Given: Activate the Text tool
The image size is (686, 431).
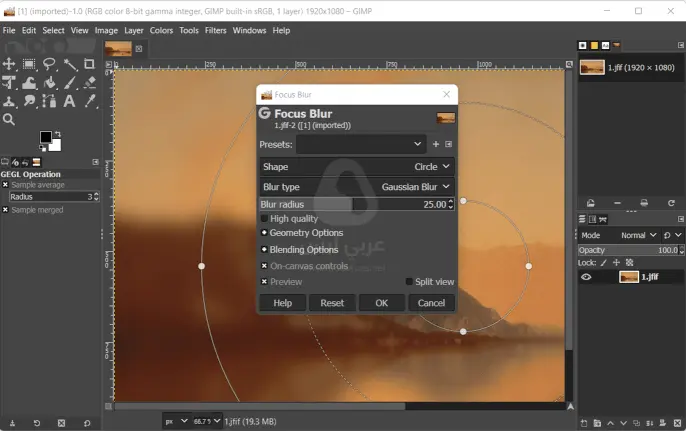Looking at the screenshot, I should pyautogui.click(x=69, y=102).
